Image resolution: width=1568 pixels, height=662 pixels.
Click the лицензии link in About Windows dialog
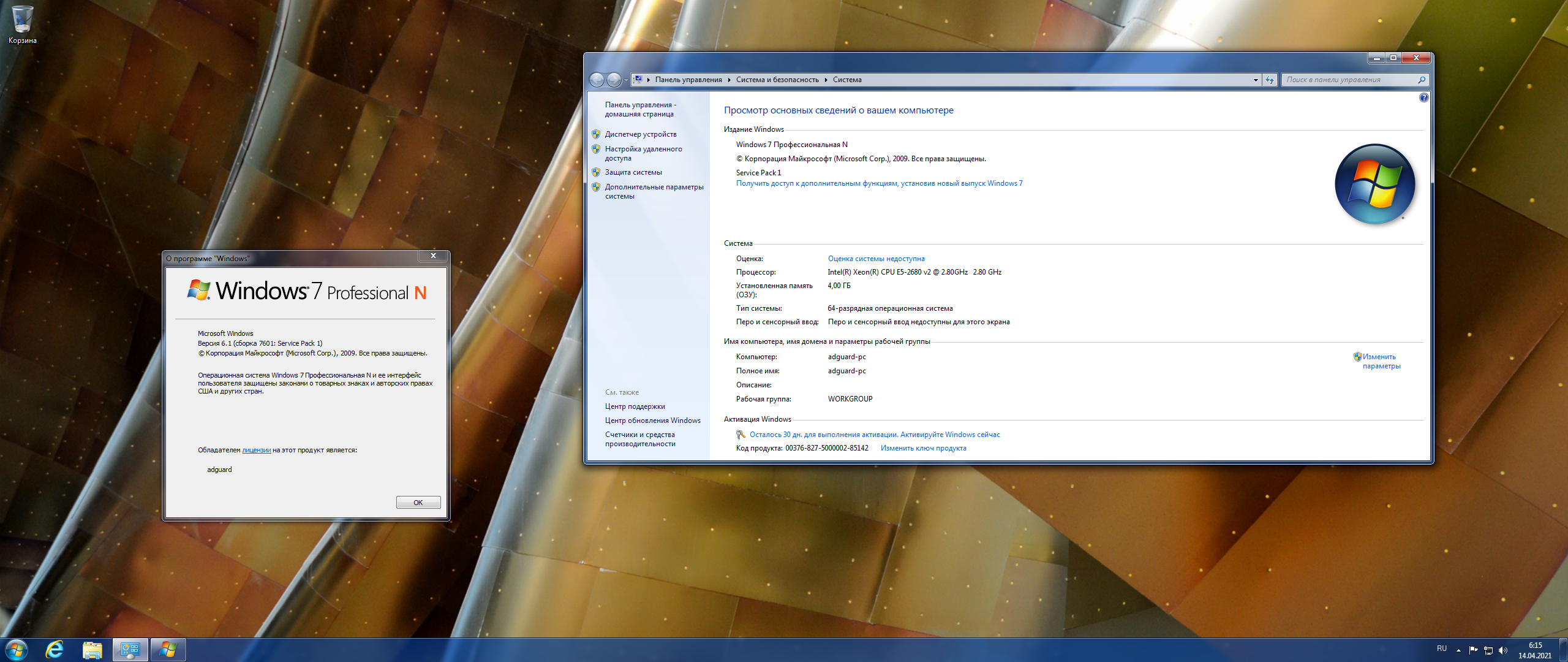[257, 450]
